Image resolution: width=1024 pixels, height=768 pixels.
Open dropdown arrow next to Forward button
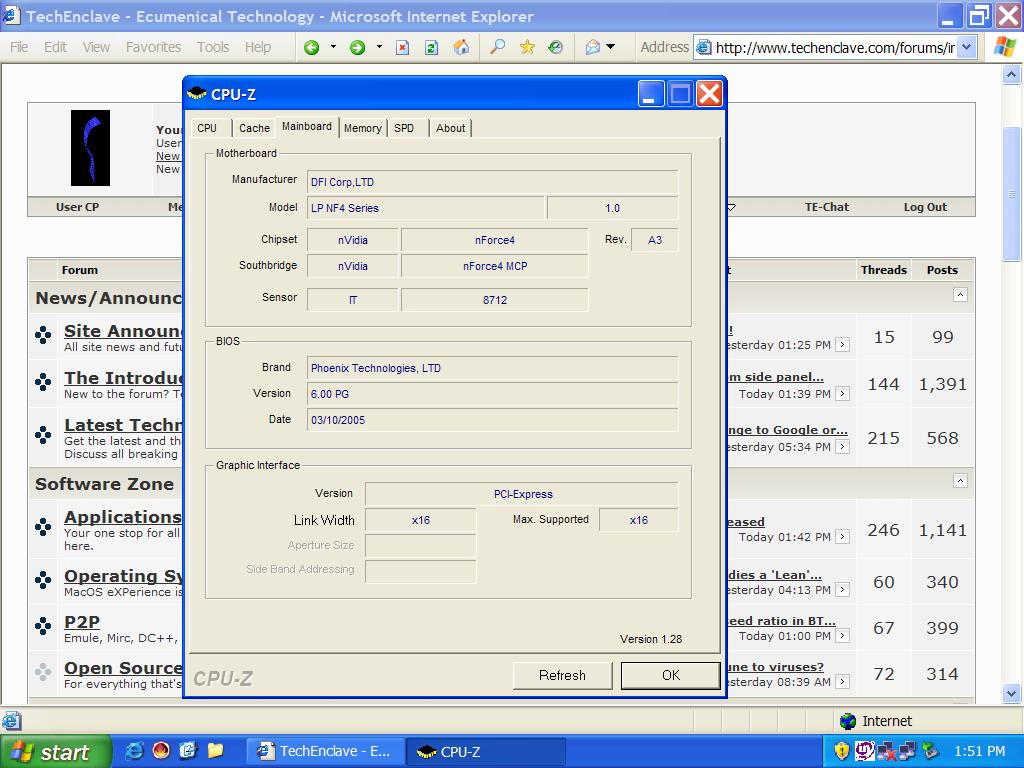click(x=379, y=47)
